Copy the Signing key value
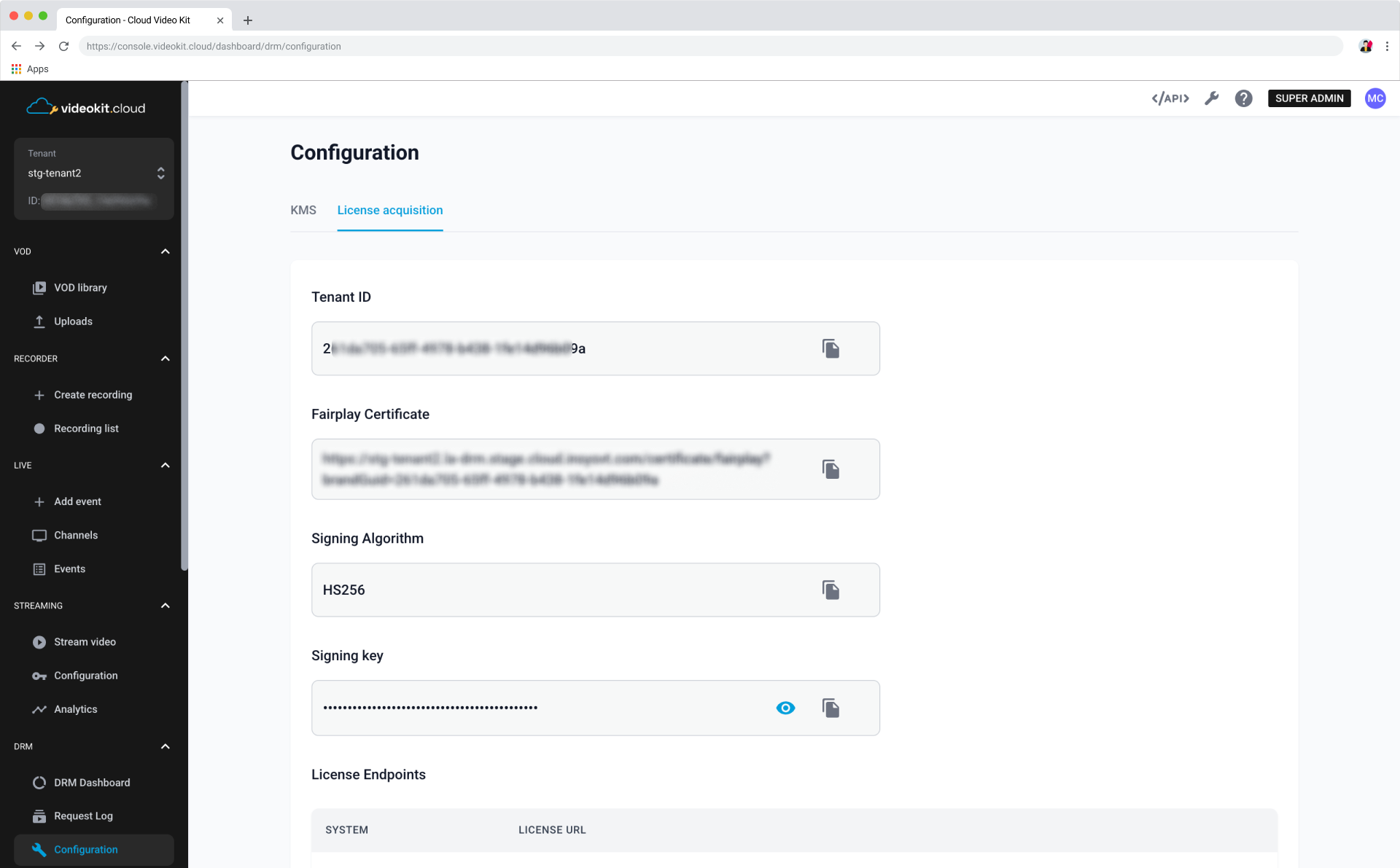The height and width of the screenshot is (868, 1400). pos(831,708)
